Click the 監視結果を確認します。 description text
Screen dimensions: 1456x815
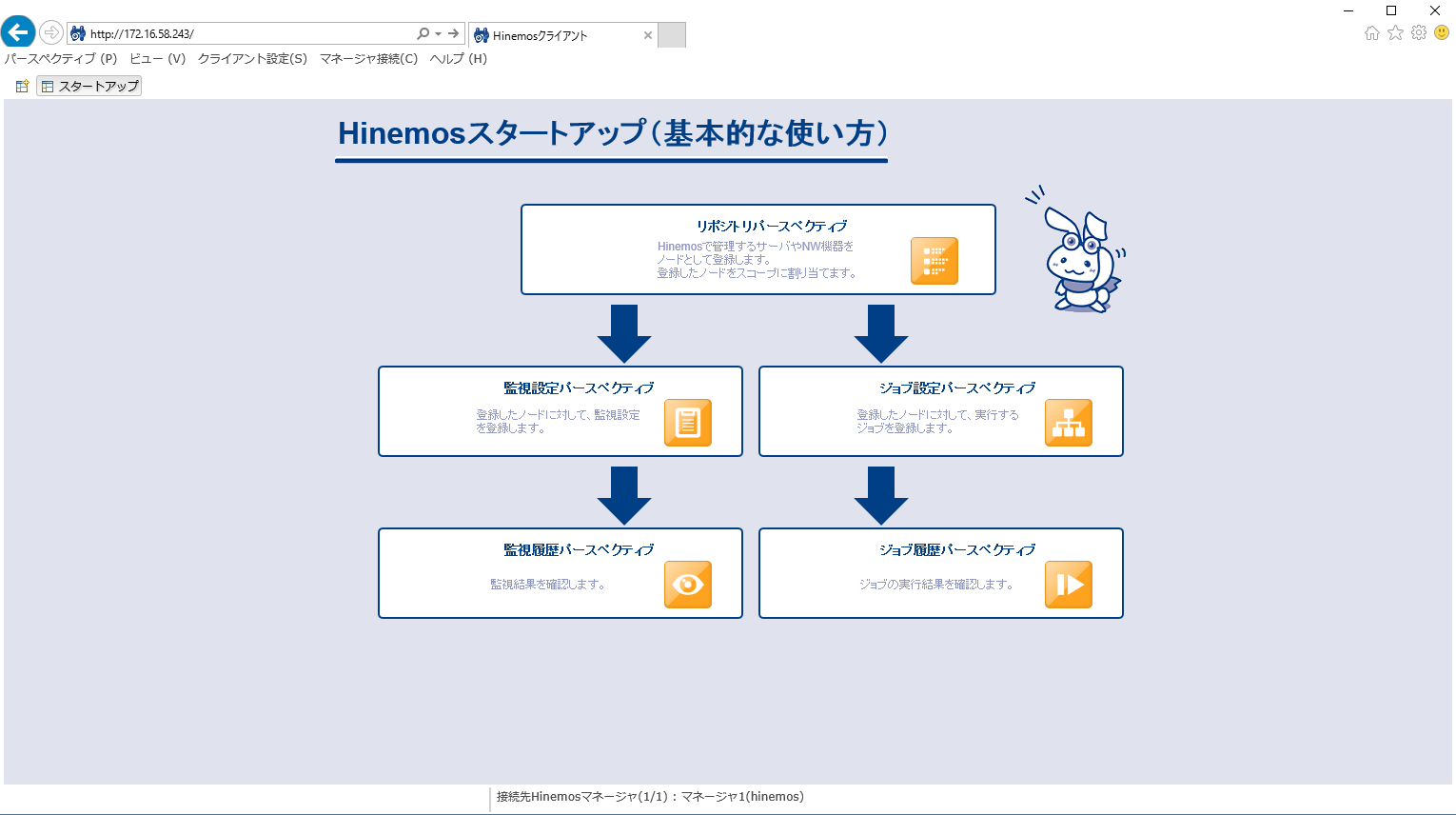[x=548, y=585]
